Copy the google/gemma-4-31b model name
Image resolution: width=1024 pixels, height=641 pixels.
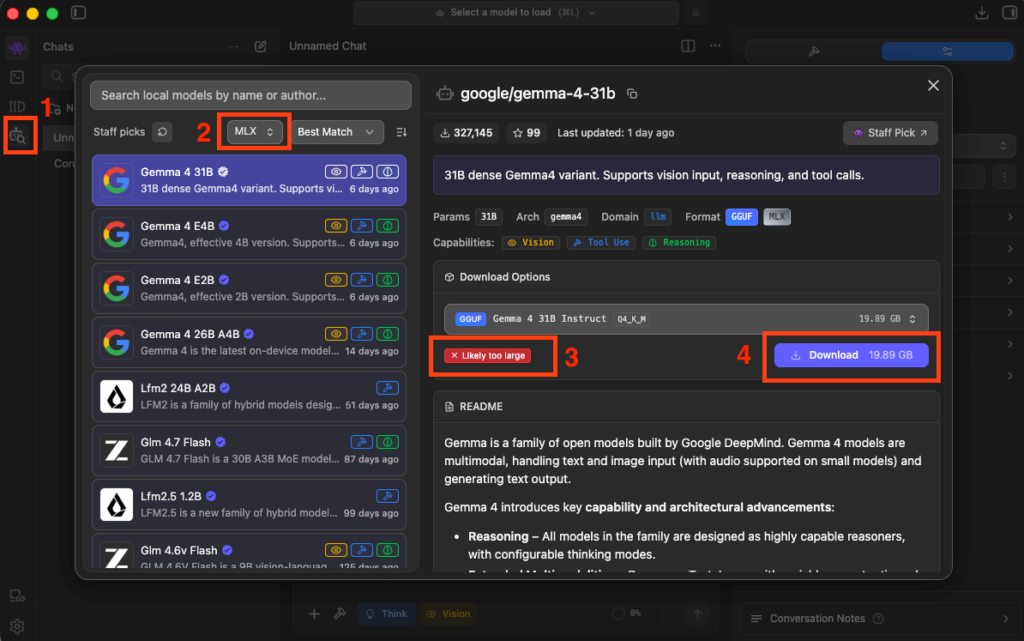[632, 94]
